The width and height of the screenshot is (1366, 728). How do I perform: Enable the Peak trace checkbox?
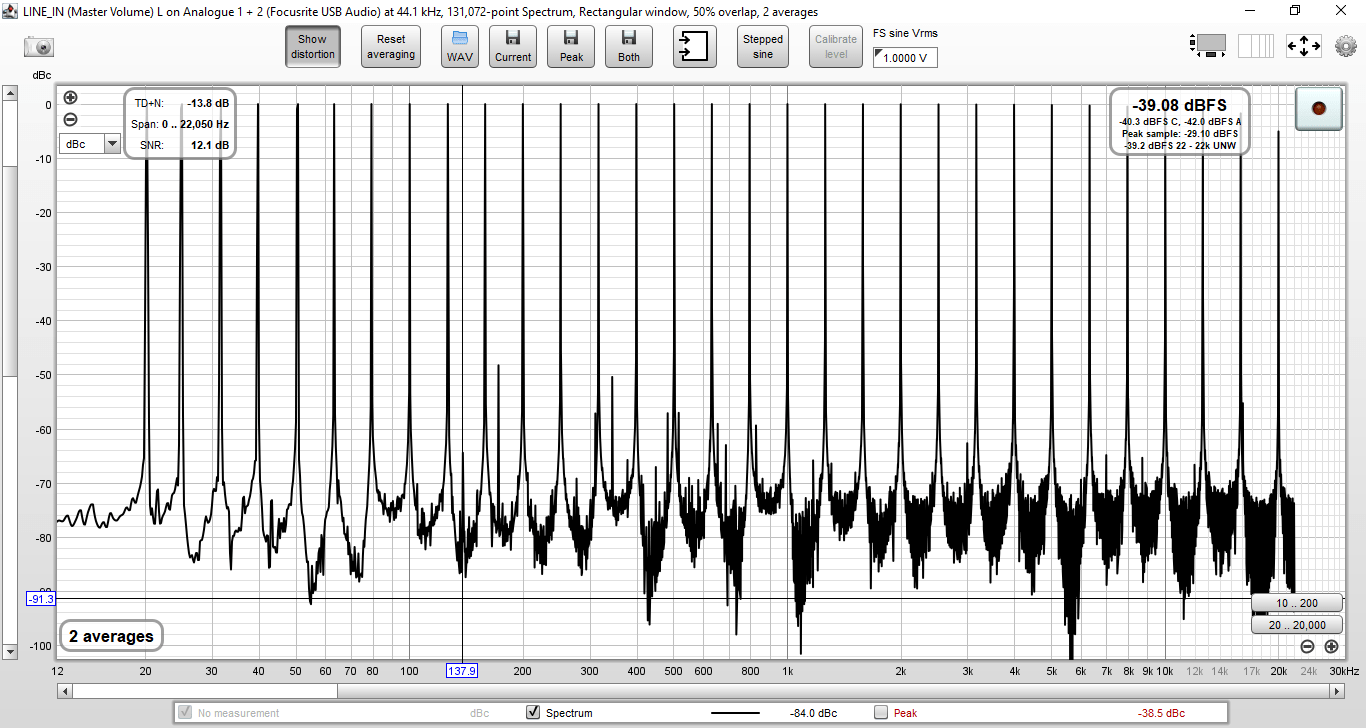(x=881, y=713)
